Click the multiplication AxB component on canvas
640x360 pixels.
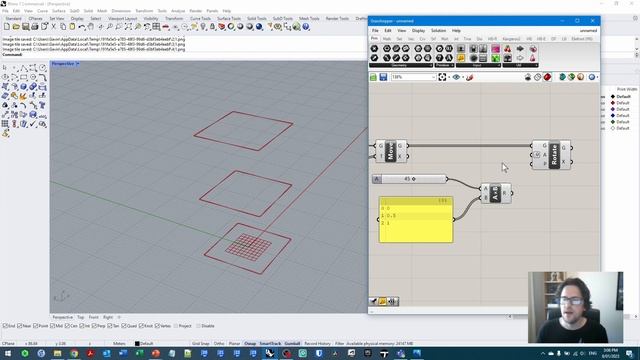coord(496,193)
